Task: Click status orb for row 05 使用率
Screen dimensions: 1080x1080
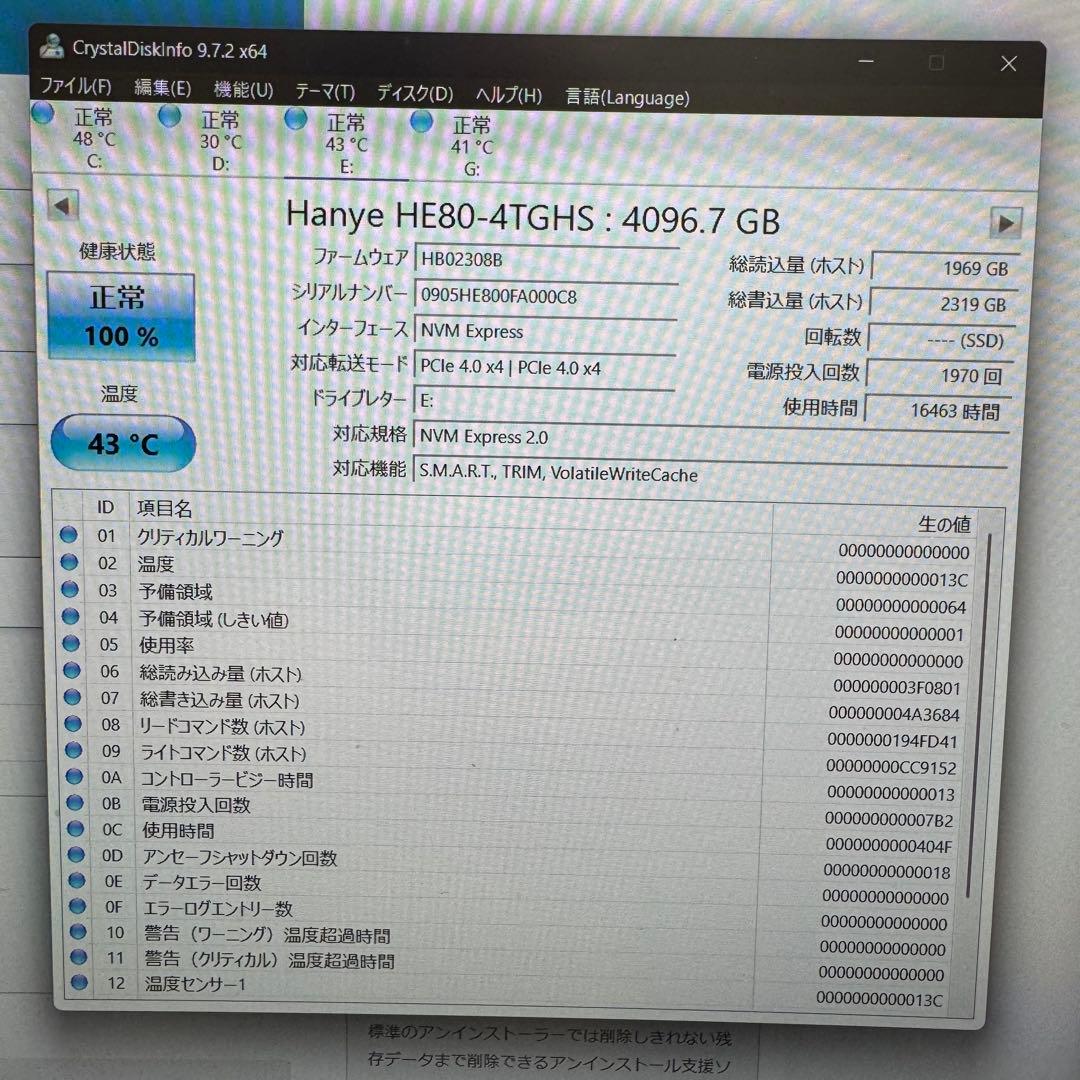Action: click(x=72, y=643)
